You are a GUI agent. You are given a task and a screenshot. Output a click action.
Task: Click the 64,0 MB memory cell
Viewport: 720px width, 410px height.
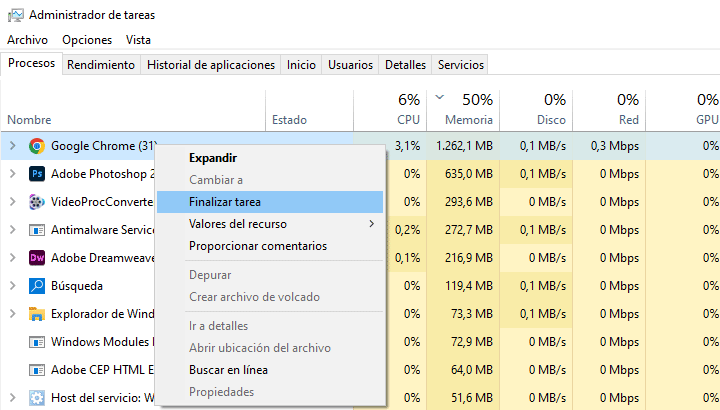[x=463, y=370]
